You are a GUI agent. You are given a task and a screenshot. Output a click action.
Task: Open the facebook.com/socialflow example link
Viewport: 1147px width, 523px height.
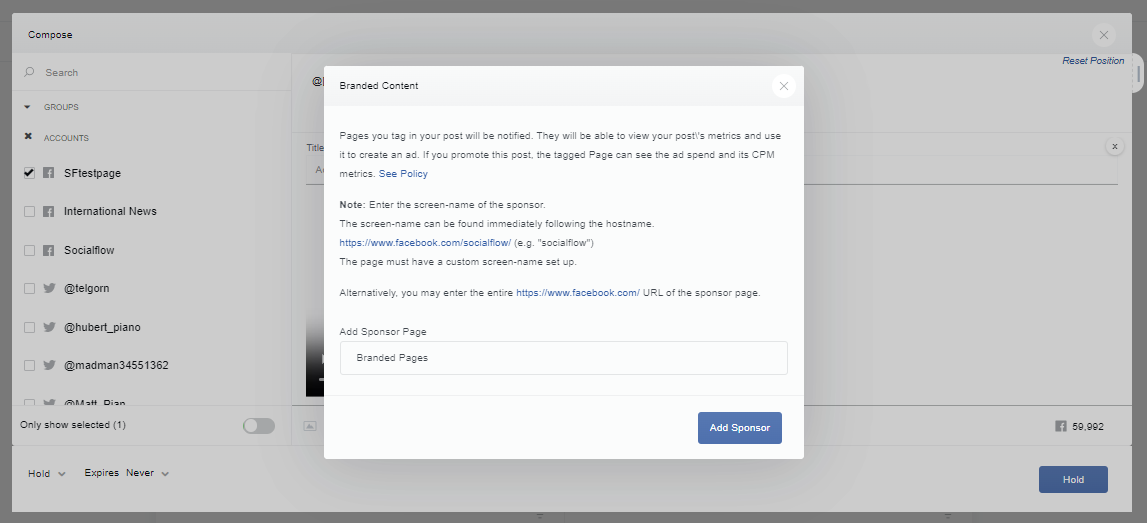pyautogui.click(x=425, y=242)
